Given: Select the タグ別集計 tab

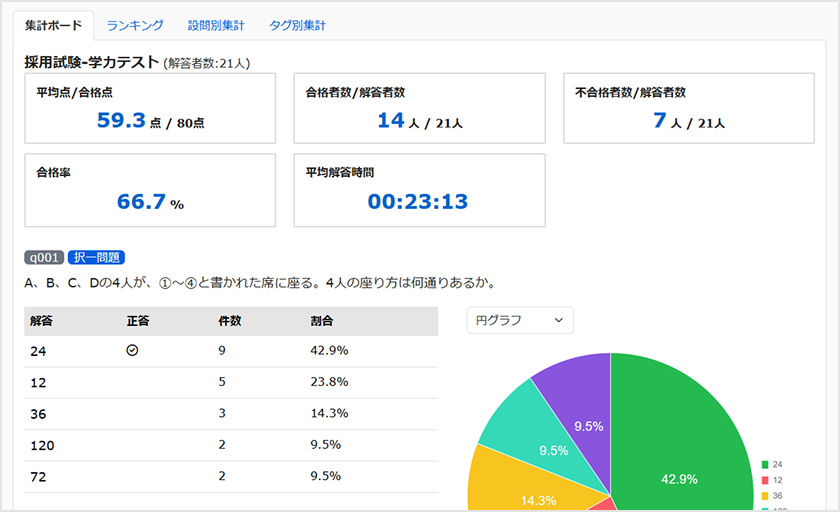Looking at the screenshot, I should (x=297, y=25).
